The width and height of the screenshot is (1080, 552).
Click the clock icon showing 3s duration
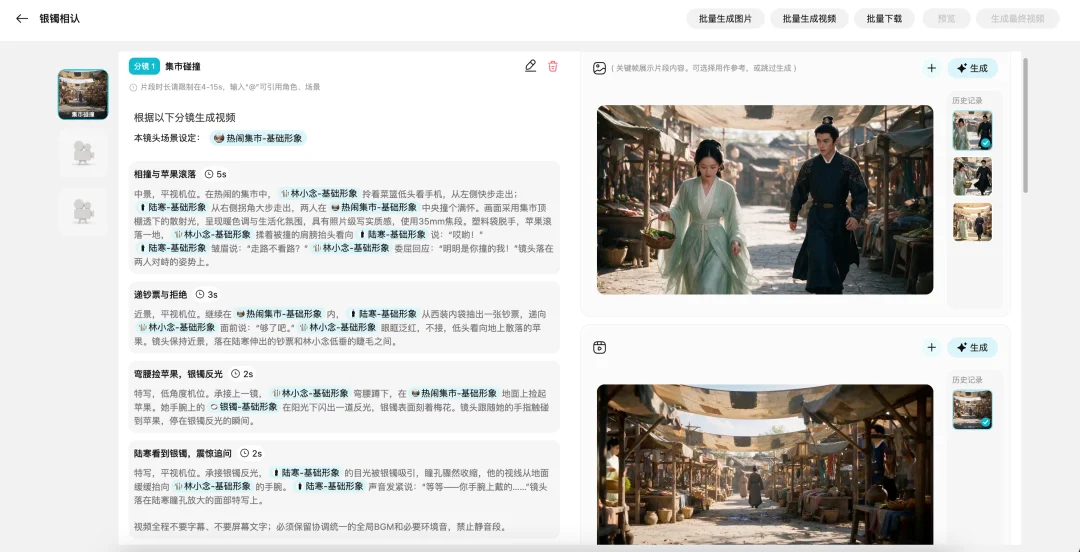point(200,294)
